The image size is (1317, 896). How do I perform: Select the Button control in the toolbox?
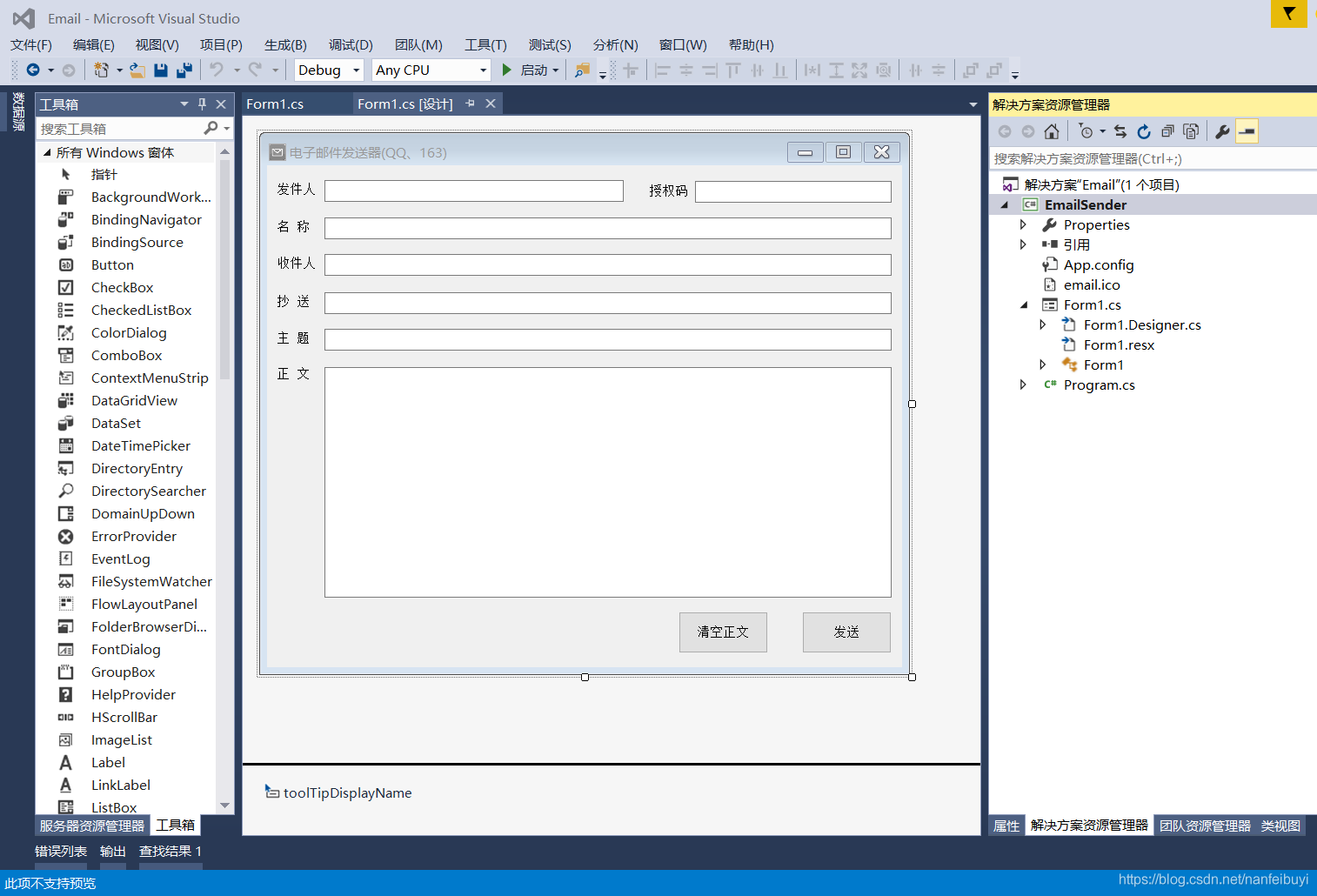point(112,265)
